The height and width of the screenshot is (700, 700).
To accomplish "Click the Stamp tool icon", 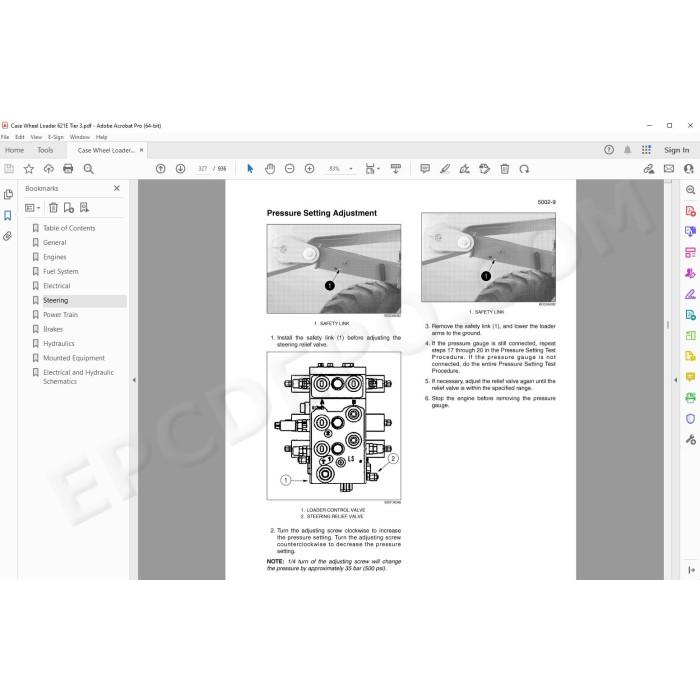I will [x=484, y=169].
